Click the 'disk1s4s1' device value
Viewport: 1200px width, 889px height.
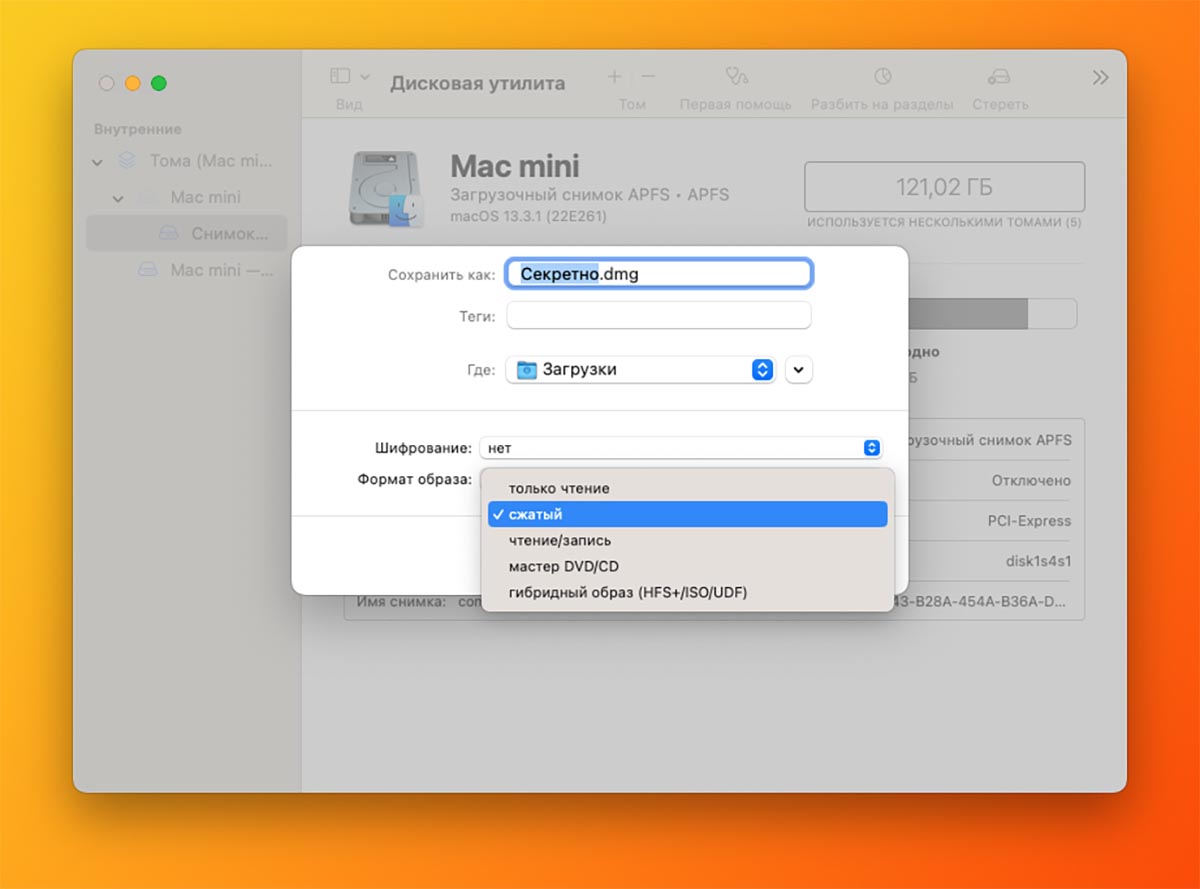(1038, 561)
